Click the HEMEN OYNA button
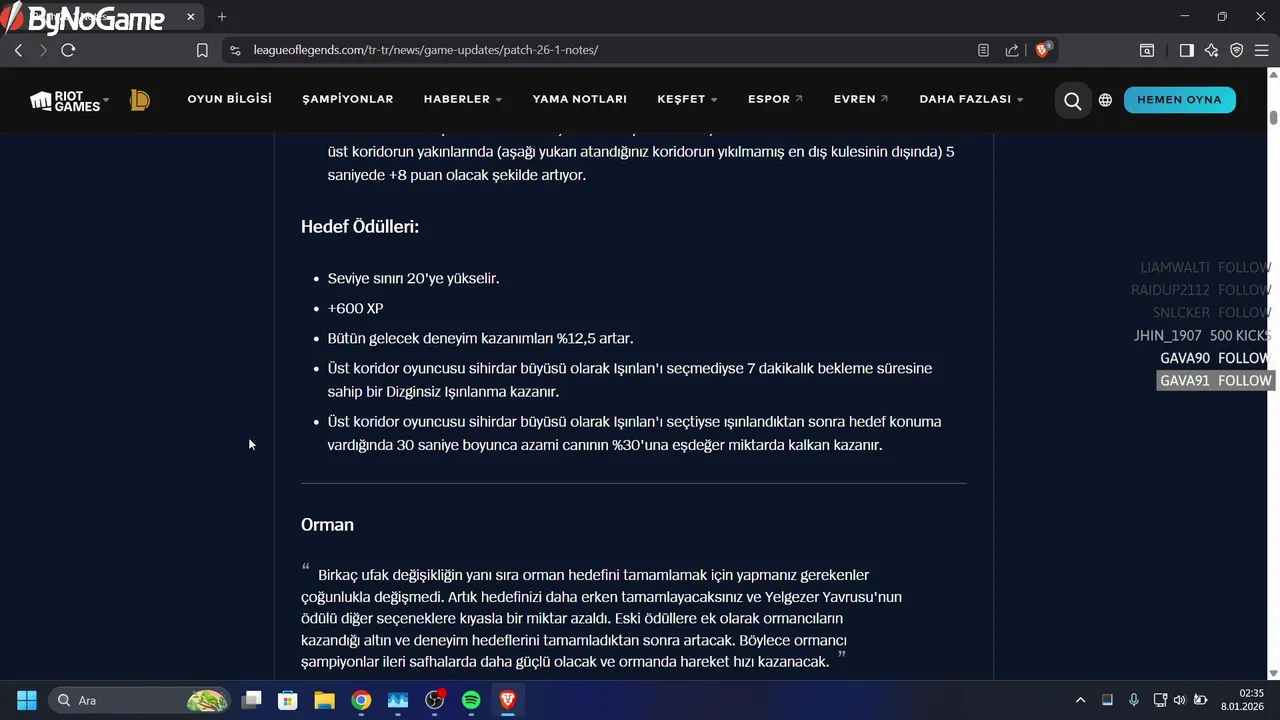This screenshot has height=720, width=1280. pyautogui.click(x=1179, y=100)
